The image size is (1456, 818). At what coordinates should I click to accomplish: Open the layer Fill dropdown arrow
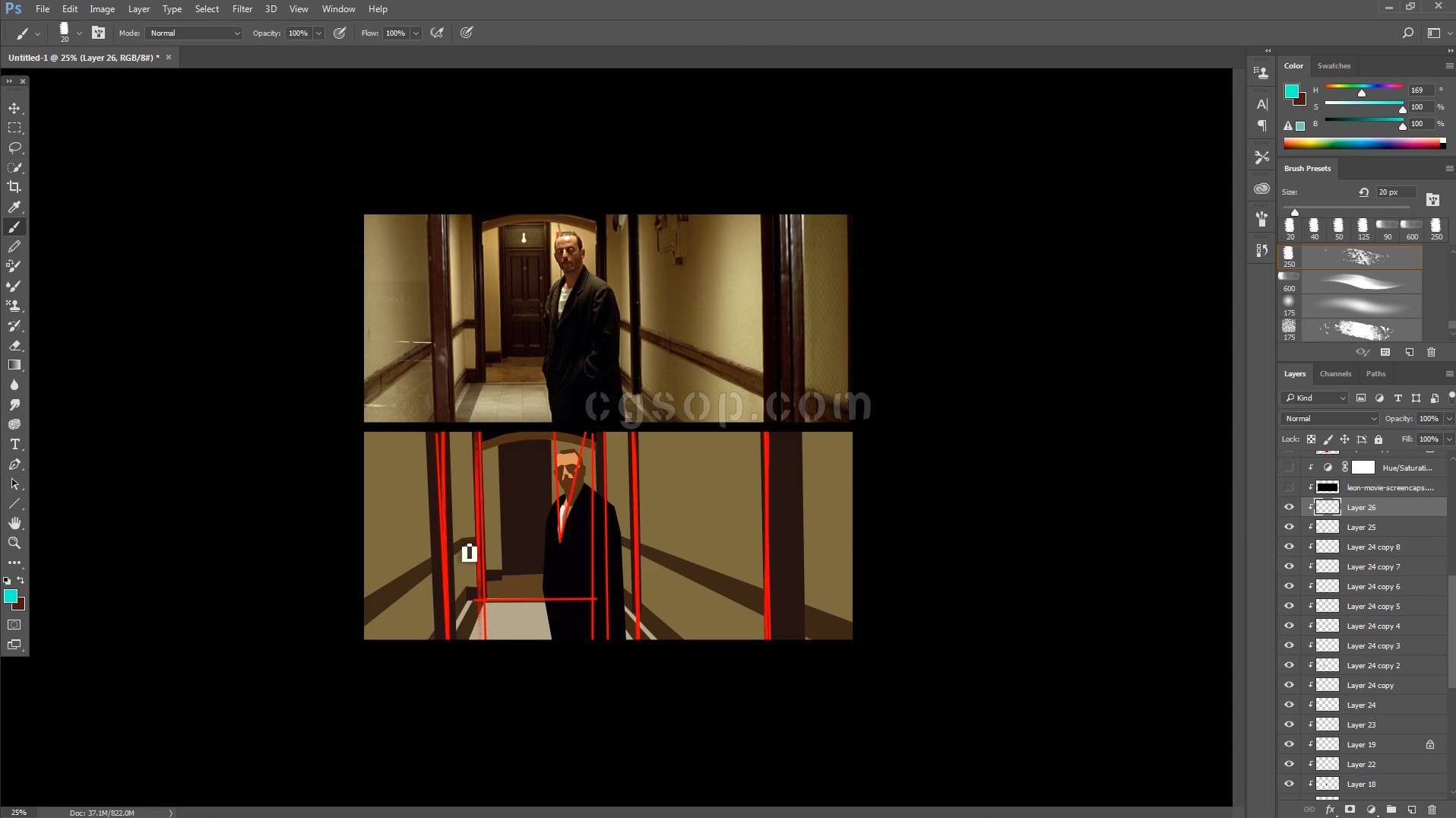click(1448, 439)
